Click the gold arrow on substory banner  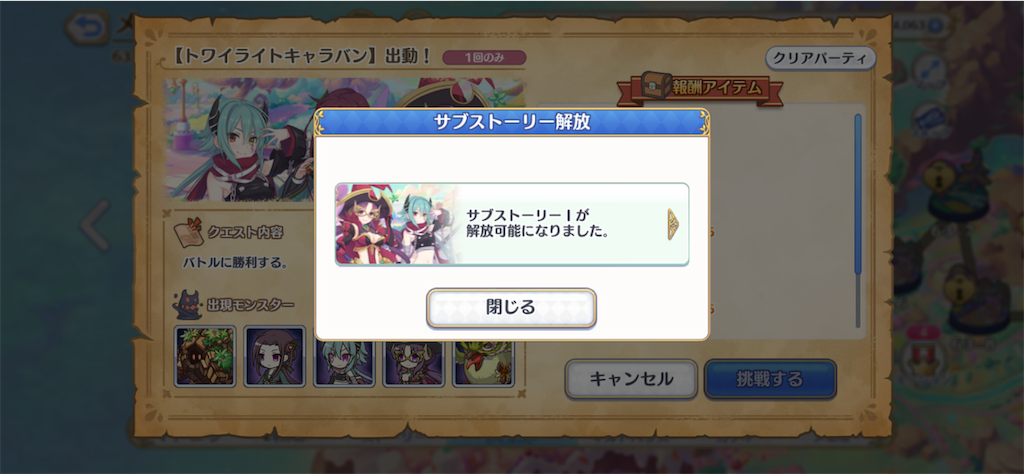pyautogui.click(x=673, y=225)
